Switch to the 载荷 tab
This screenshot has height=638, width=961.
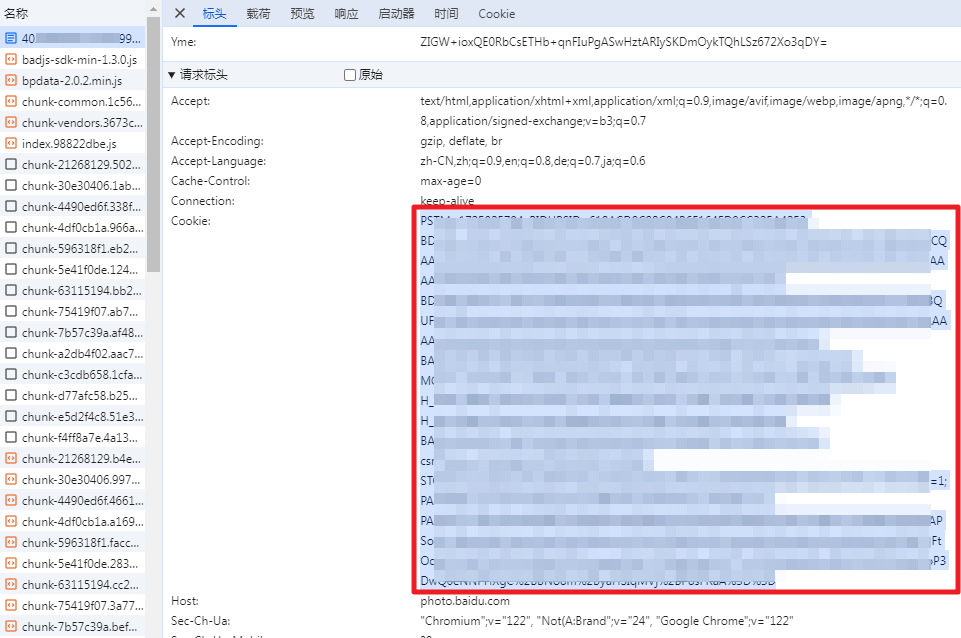point(259,14)
